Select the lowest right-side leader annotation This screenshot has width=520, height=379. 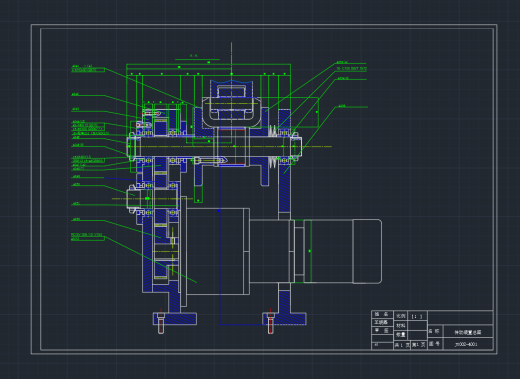(x=342, y=106)
